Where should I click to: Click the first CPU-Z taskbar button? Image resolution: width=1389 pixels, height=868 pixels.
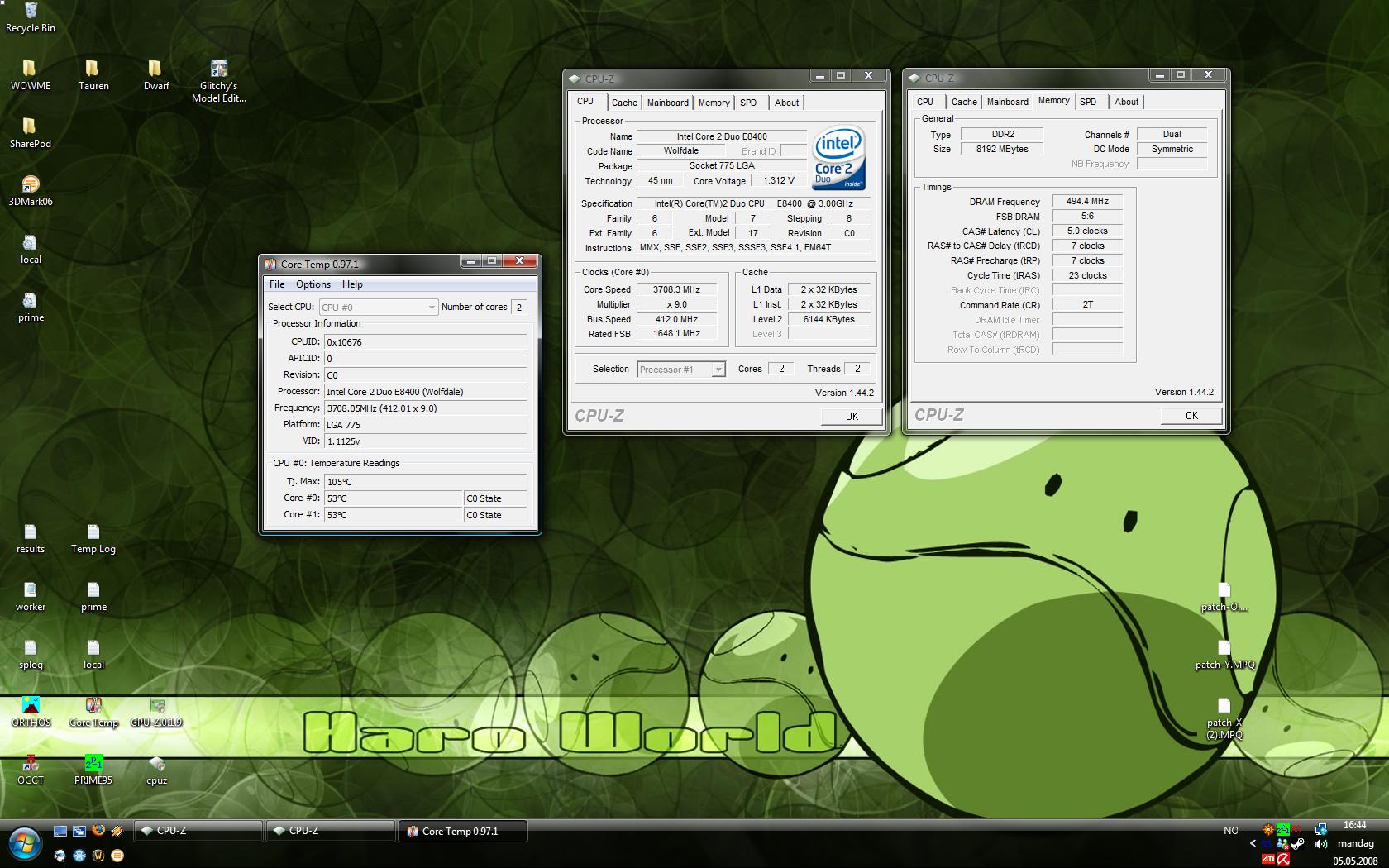pos(198,831)
